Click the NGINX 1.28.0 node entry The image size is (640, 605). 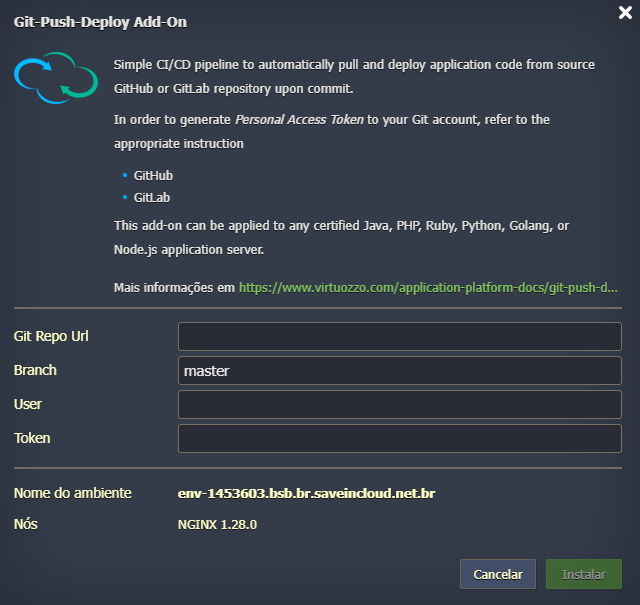click(x=217, y=524)
